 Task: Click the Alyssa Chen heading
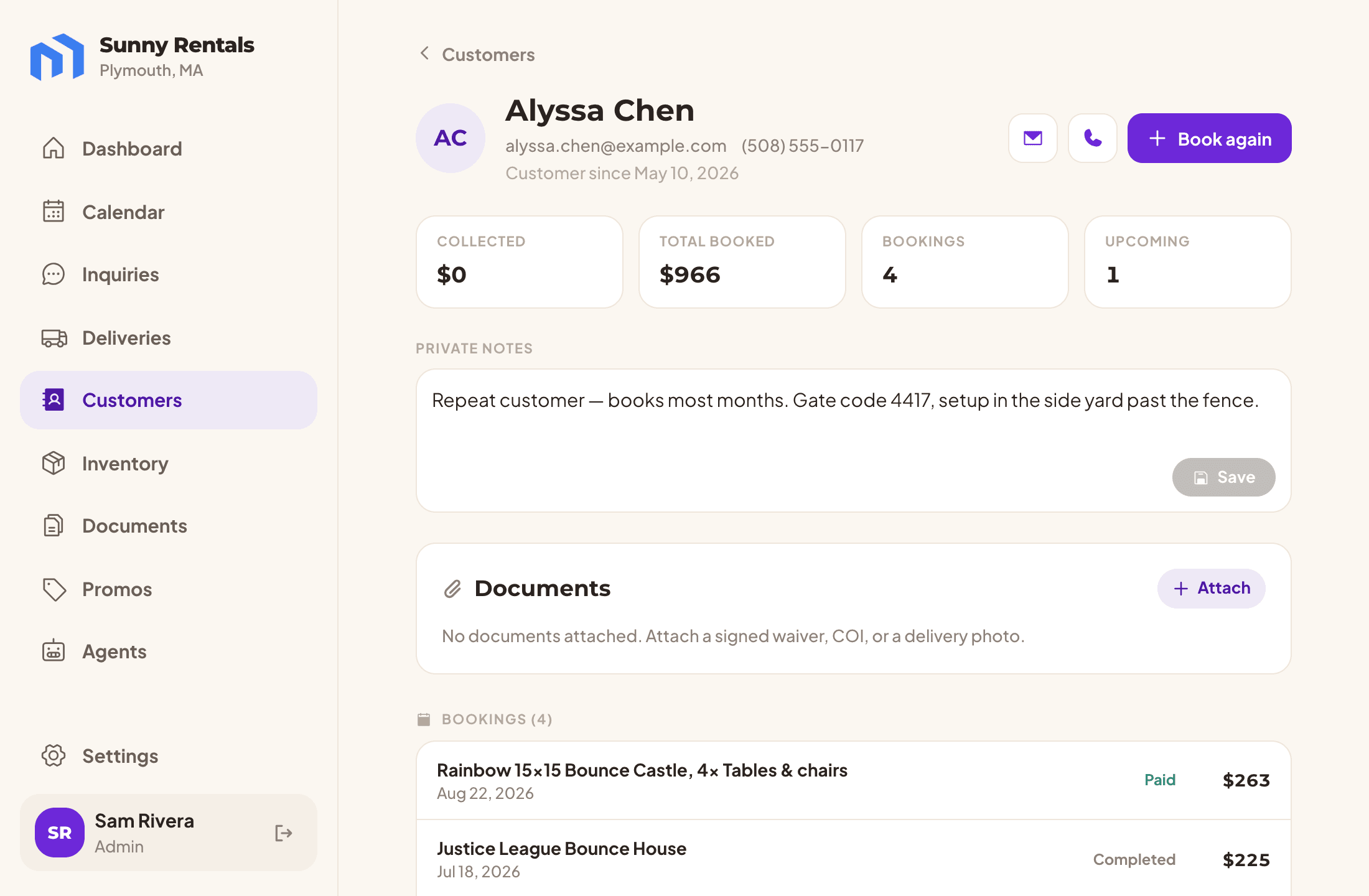[599, 110]
